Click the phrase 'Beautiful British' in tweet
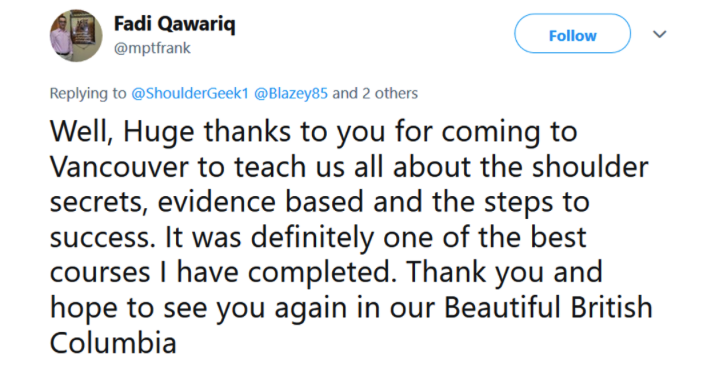Screen dimensions: 715x367 coord(548,307)
